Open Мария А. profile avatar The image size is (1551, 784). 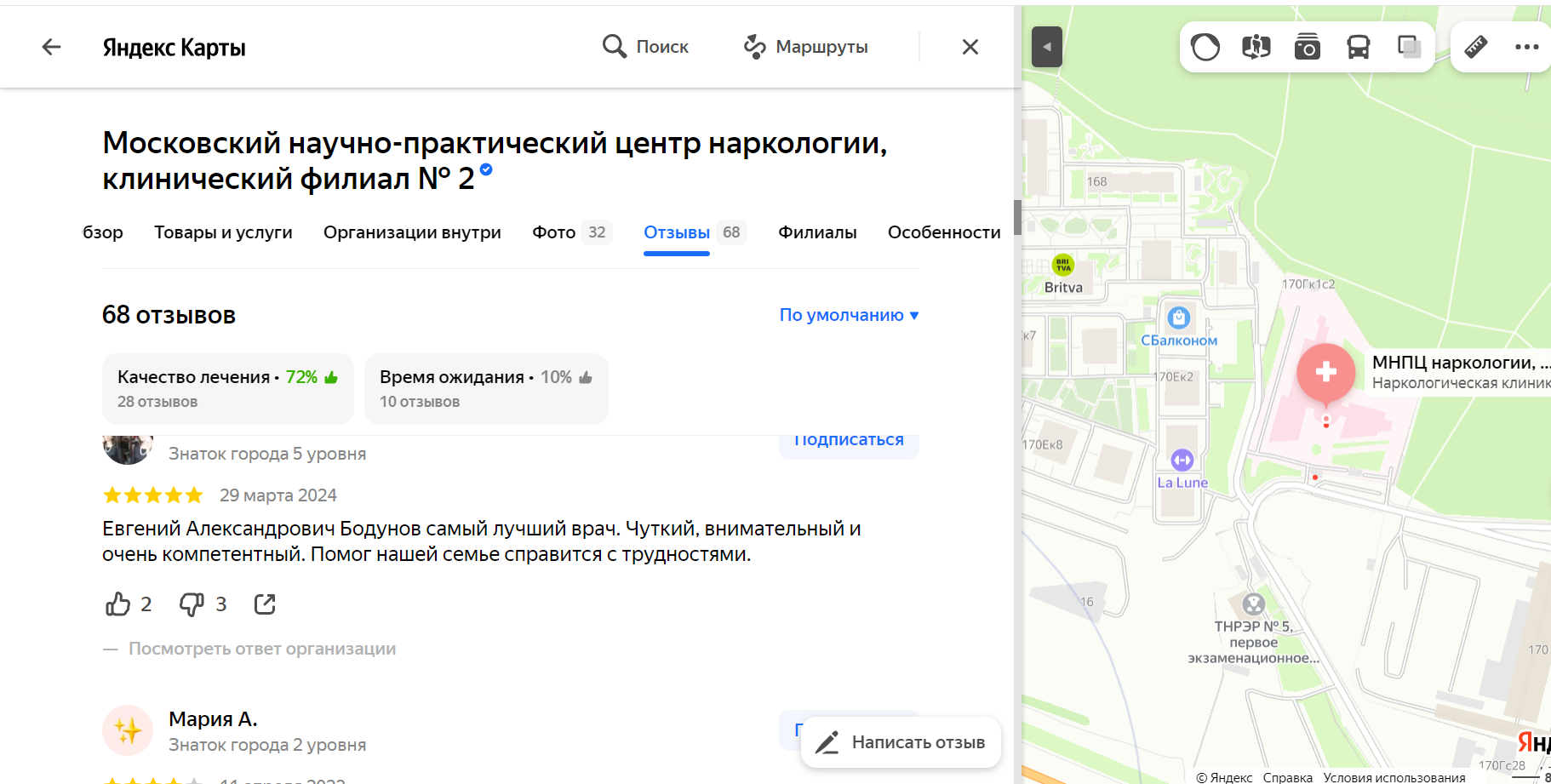pos(128,730)
